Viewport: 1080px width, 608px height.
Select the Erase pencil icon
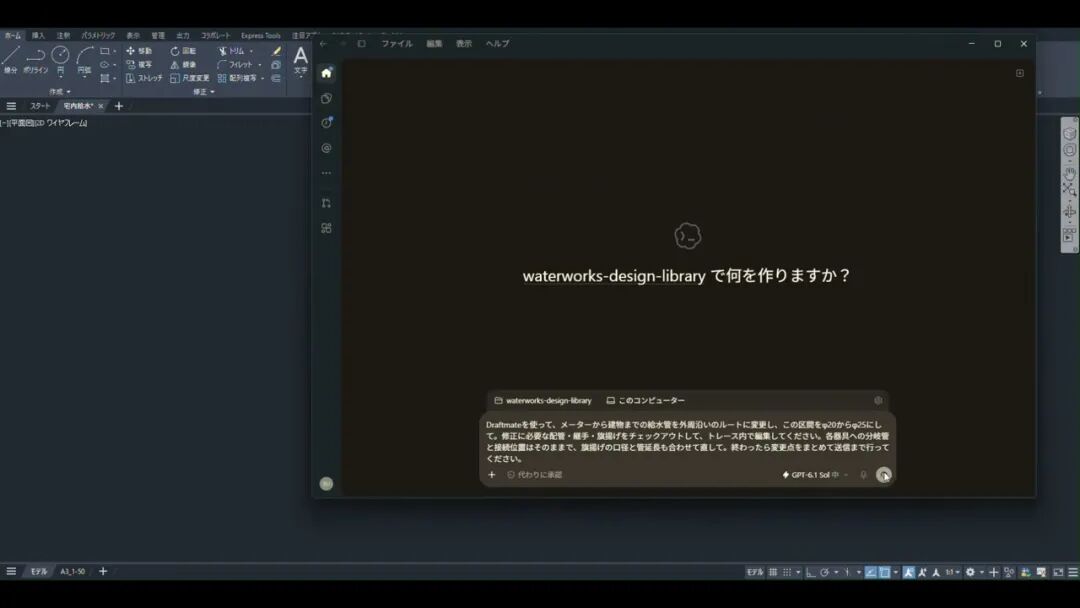(276, 51)
